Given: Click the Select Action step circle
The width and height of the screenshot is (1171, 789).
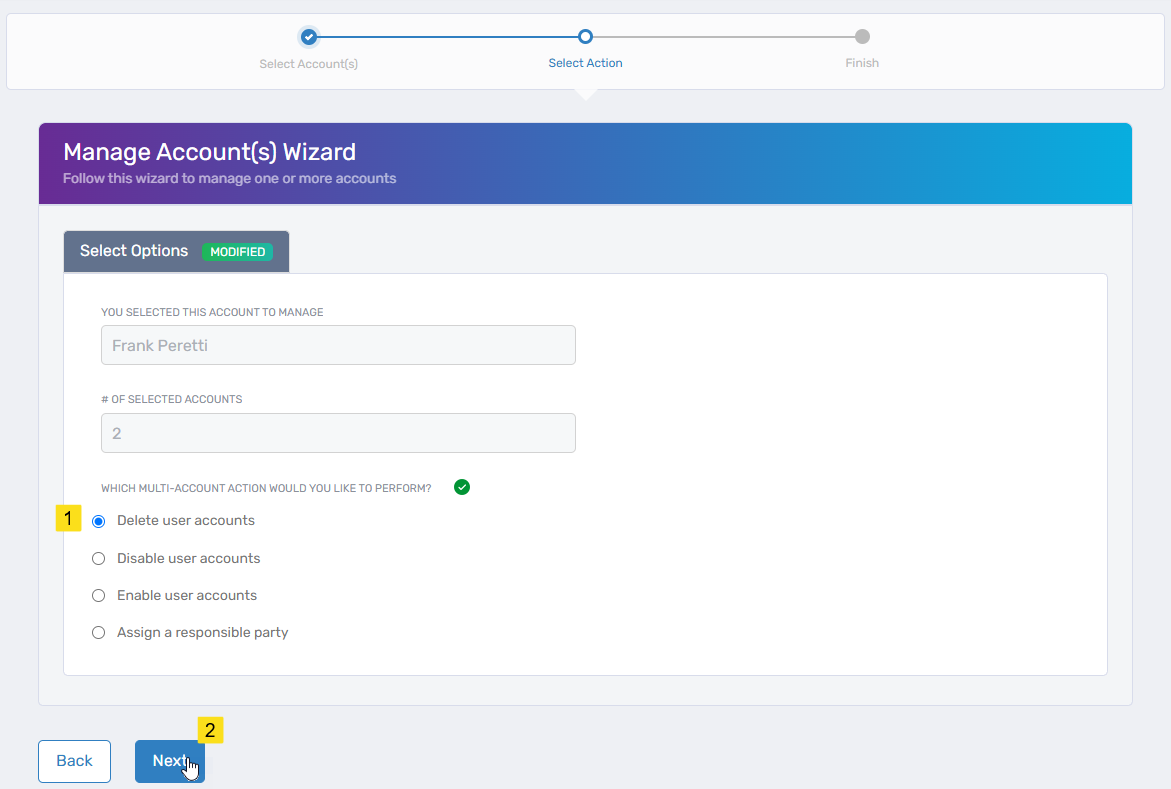Looking at the screenshot, I should [585, 37].
